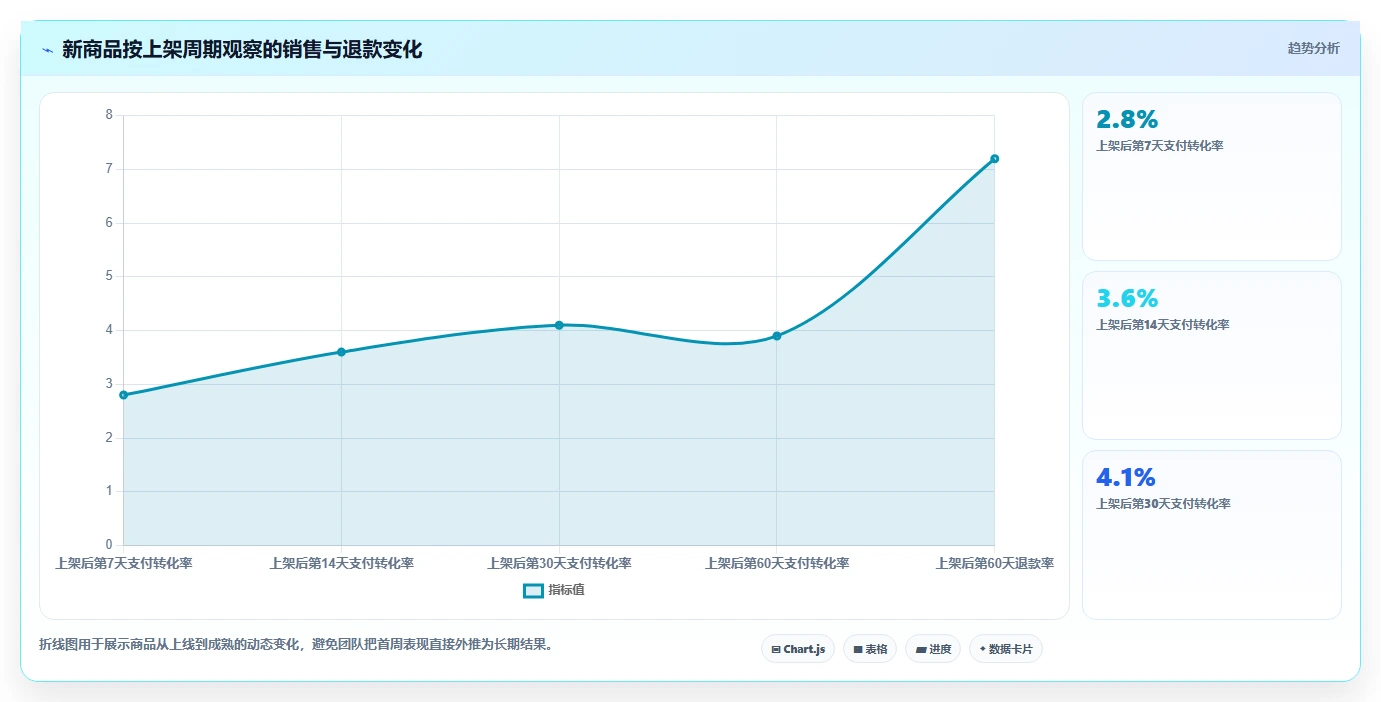Select the 进度 tag
This screenshot has height=702, width=1381.
933,649
